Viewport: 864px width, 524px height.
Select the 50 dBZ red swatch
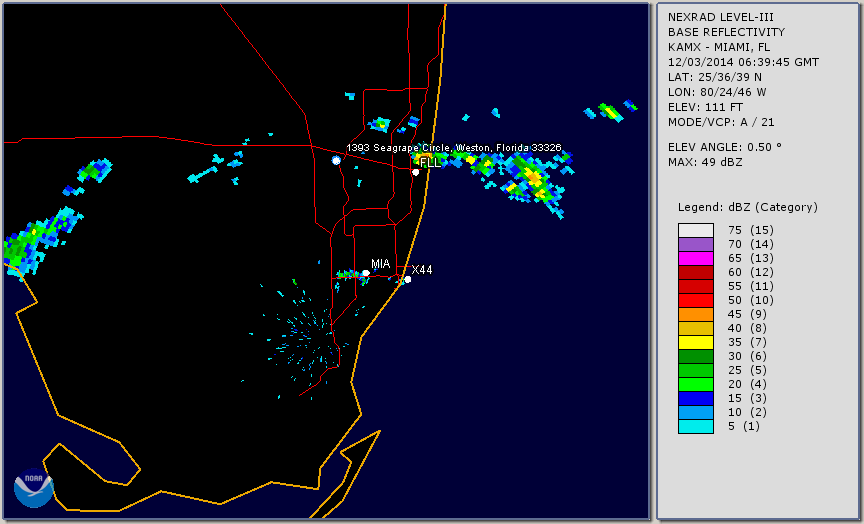pos(696,300)
